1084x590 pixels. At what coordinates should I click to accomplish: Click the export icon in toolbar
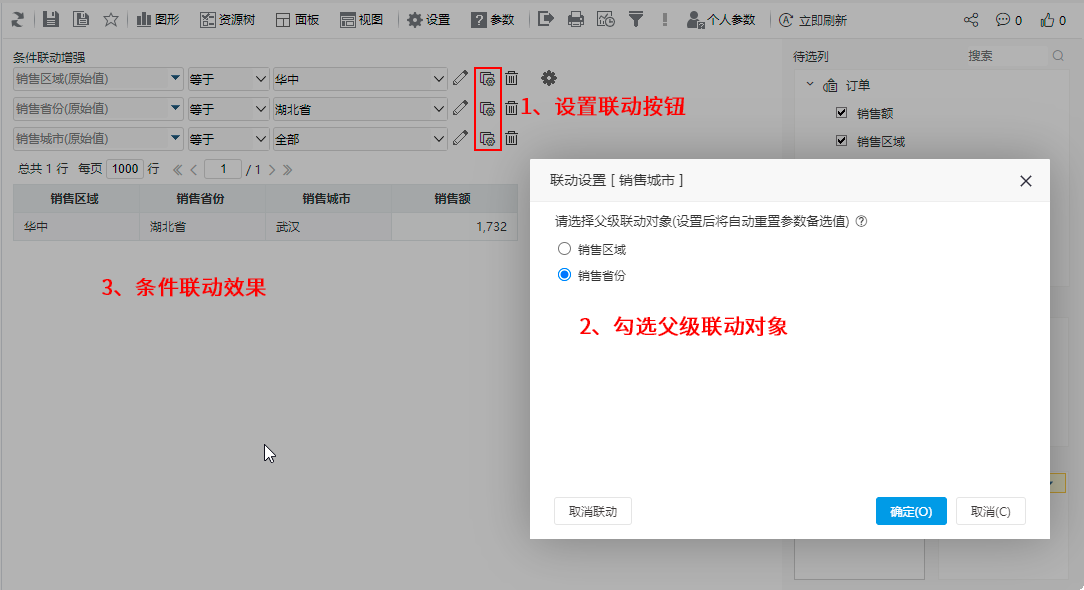(545, 19)
